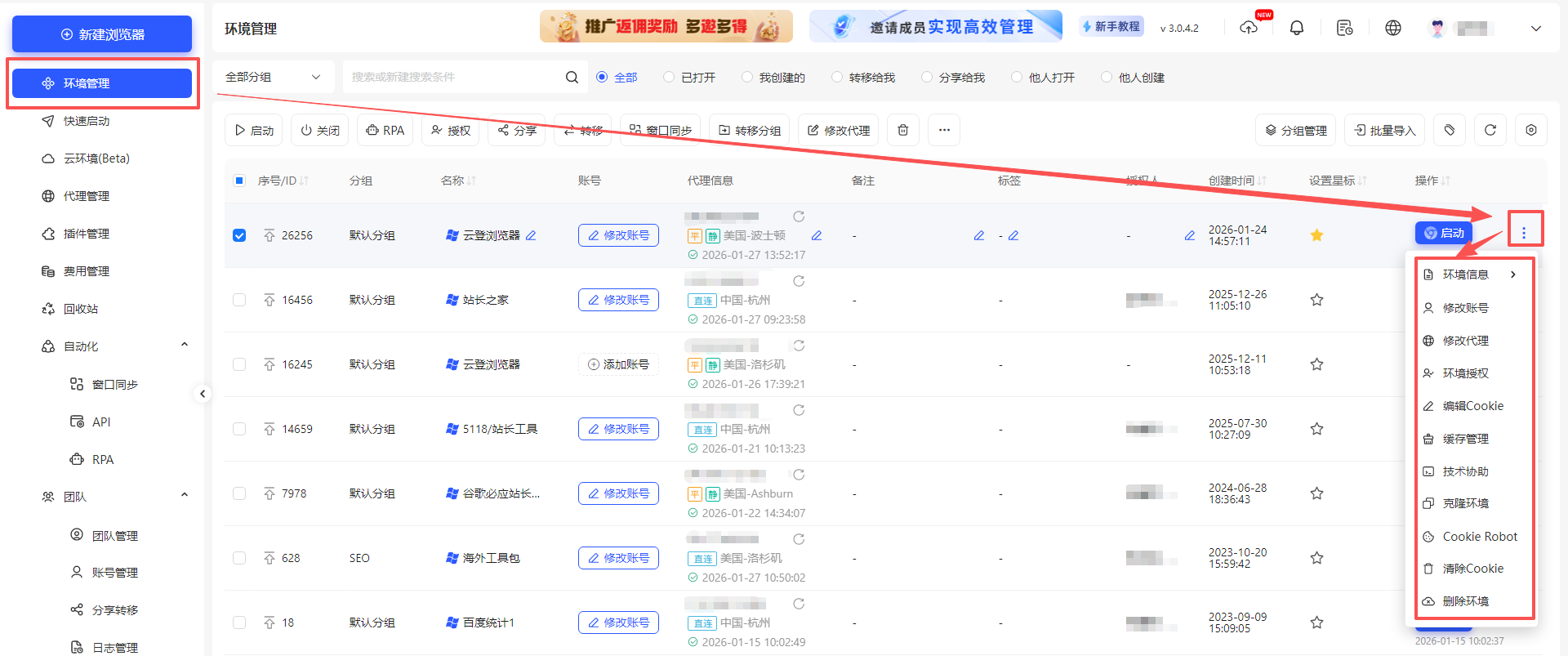
Task: Click the trash delete toolbar icon
Action: click(903, 130)
